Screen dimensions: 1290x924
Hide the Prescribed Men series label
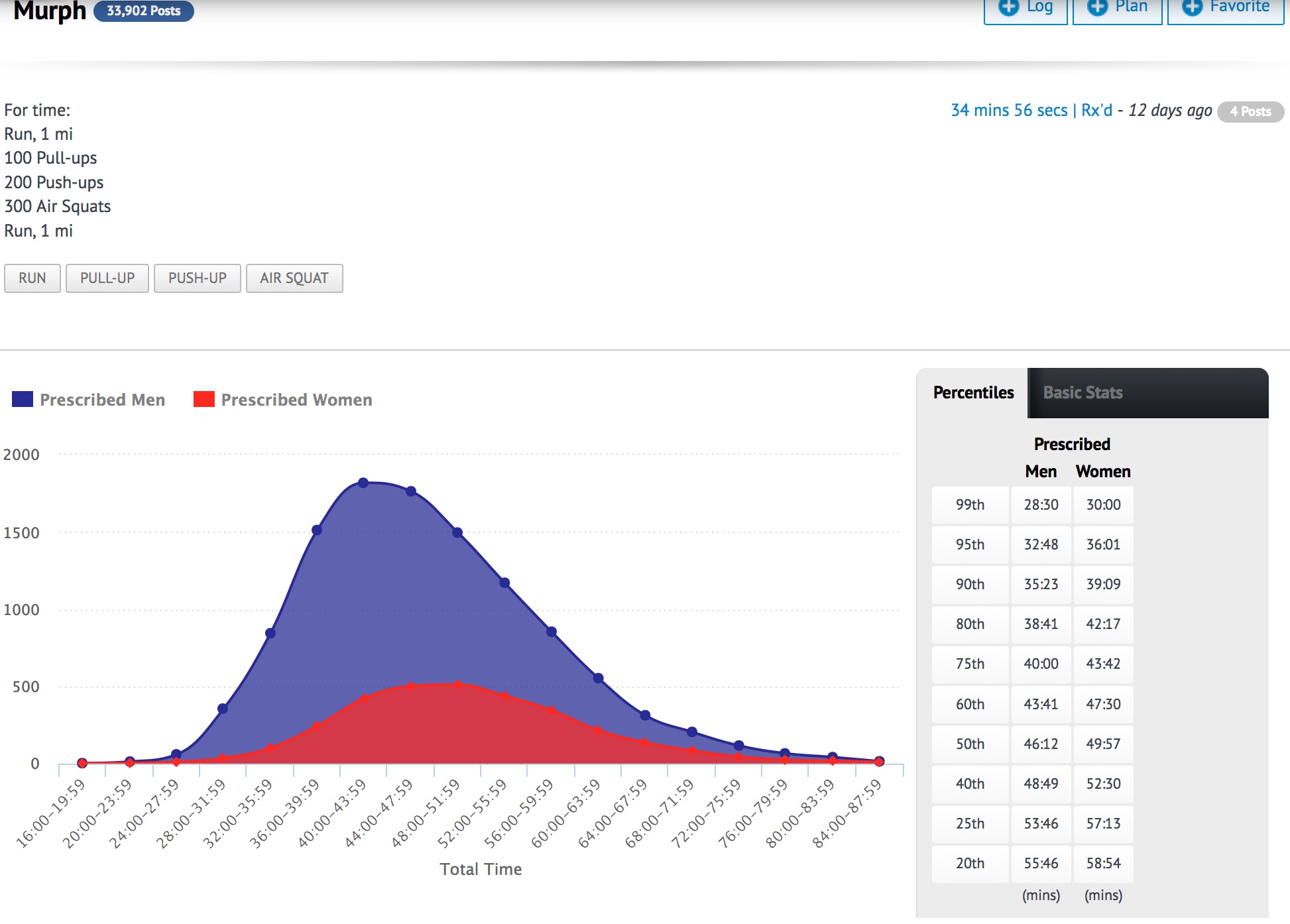pyautogui.click(x=102, y=400)
